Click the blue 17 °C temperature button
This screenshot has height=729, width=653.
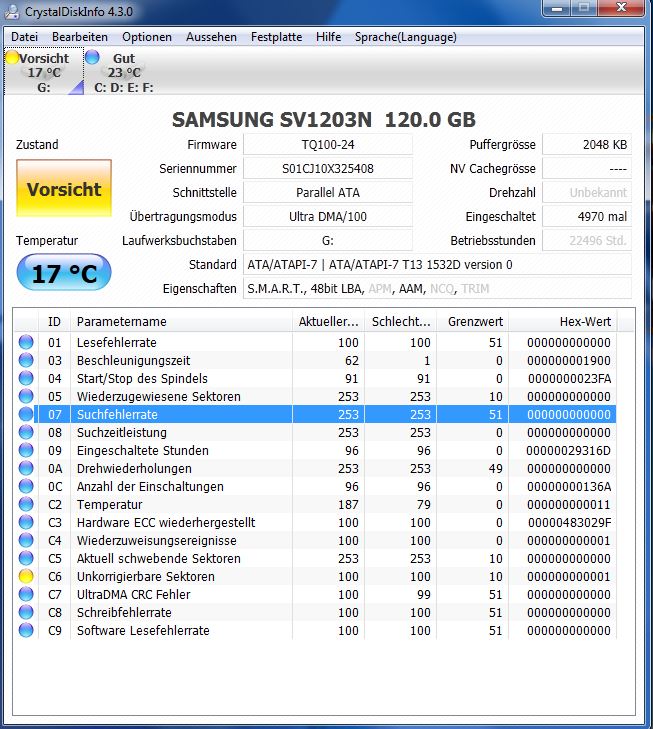[64, 273]
